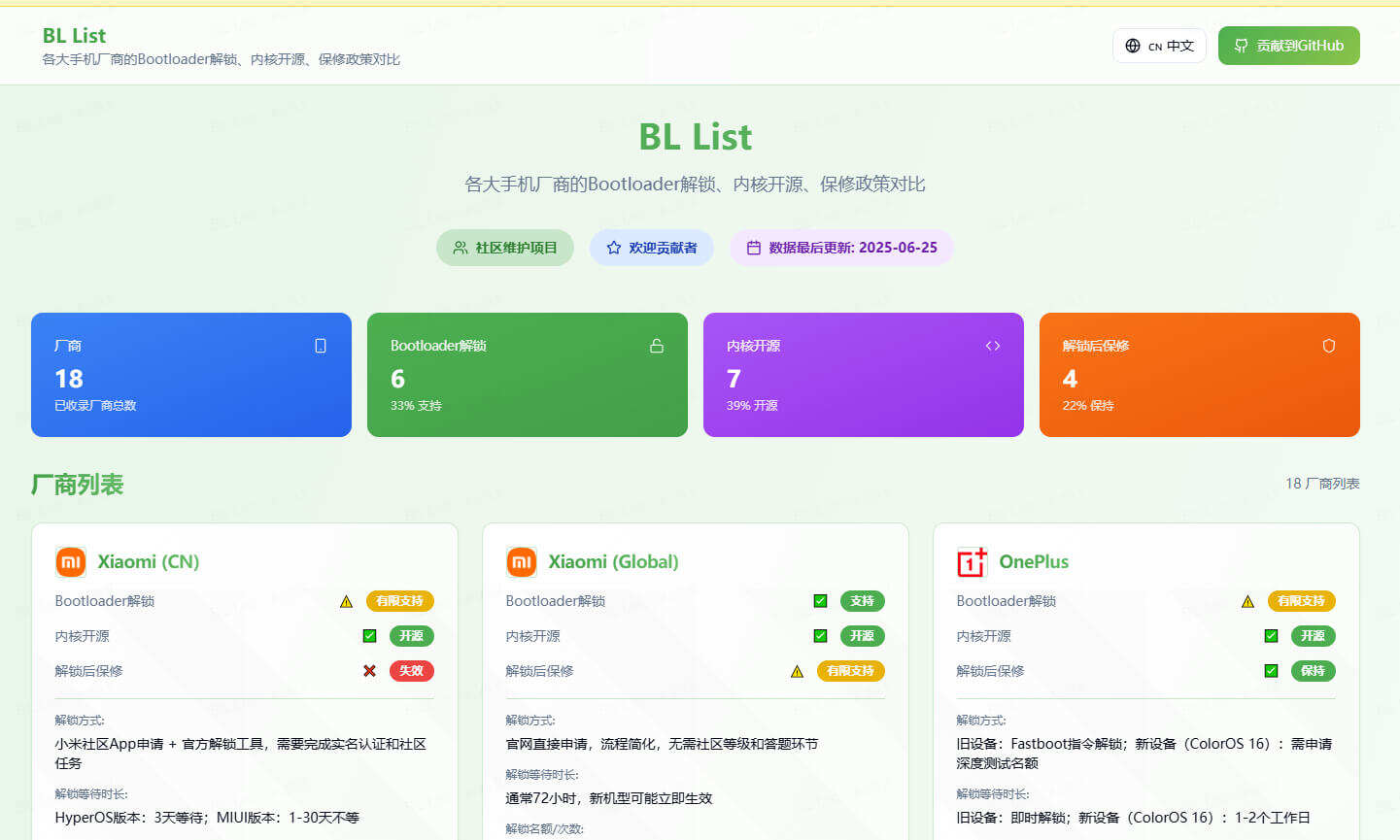Expand the OnePlus card details
Image resolution: width=1400 pixels, height=840 pixels.
click(x=1145, y=561)
